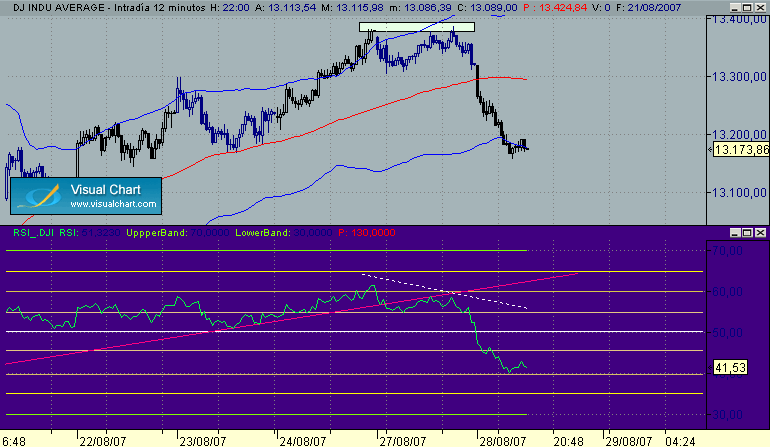Click the P : 13.424,84 red value
Viewport: 770px width, 447px height.
click(555, 8)
